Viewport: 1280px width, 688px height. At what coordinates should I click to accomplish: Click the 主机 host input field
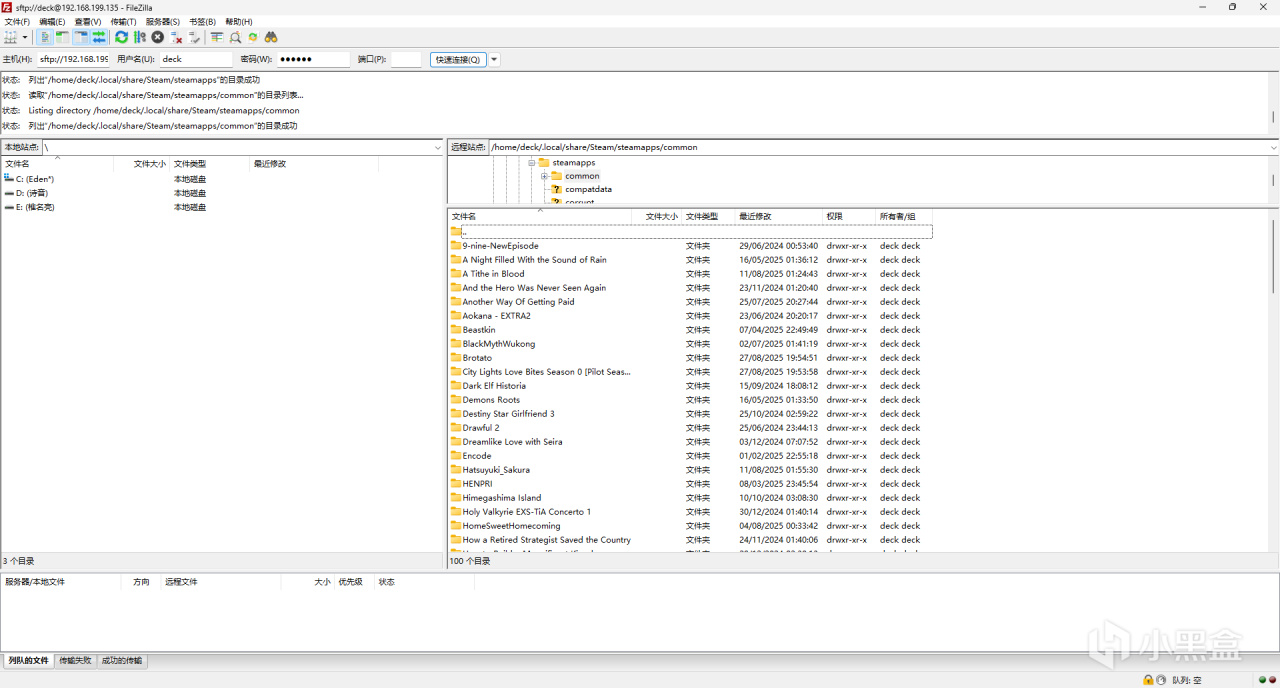(74, 60)
